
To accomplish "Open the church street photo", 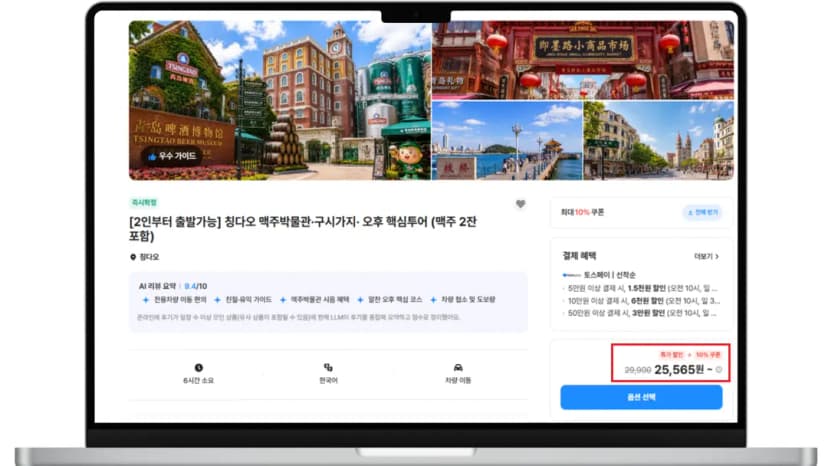I will click(x=658, y=141).
